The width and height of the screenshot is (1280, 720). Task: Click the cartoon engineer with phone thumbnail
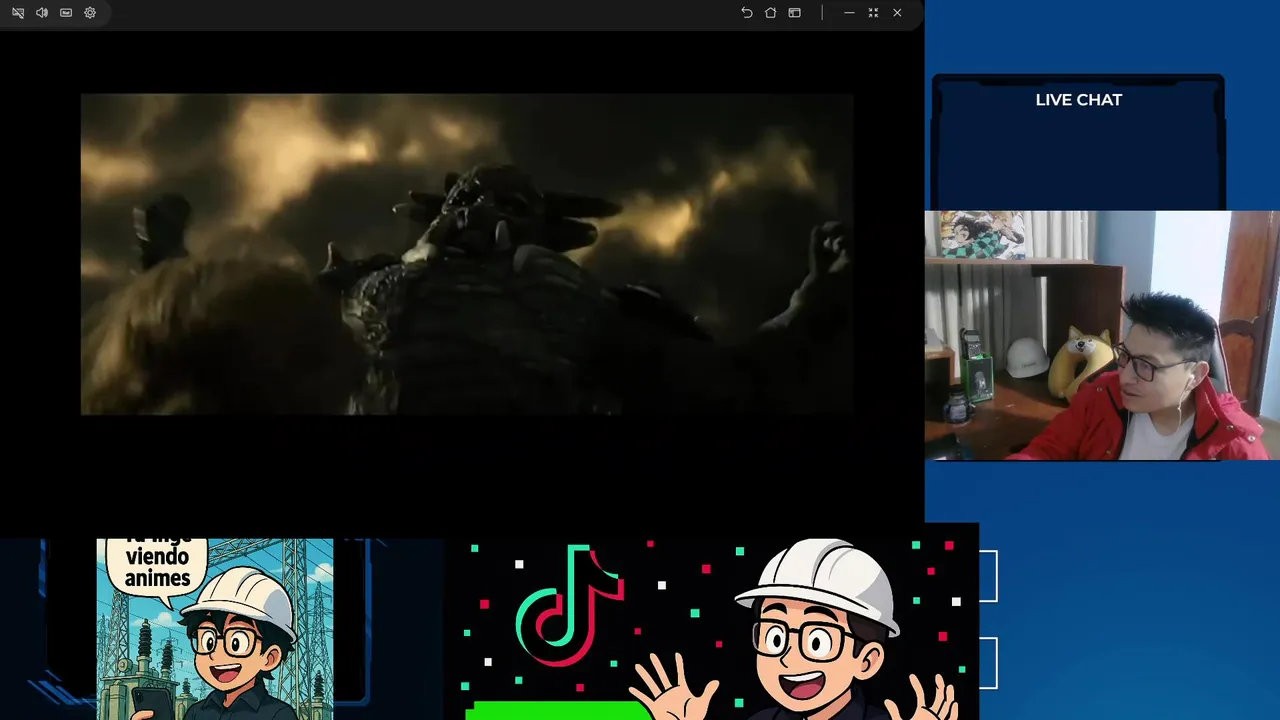tap(215, 629)
